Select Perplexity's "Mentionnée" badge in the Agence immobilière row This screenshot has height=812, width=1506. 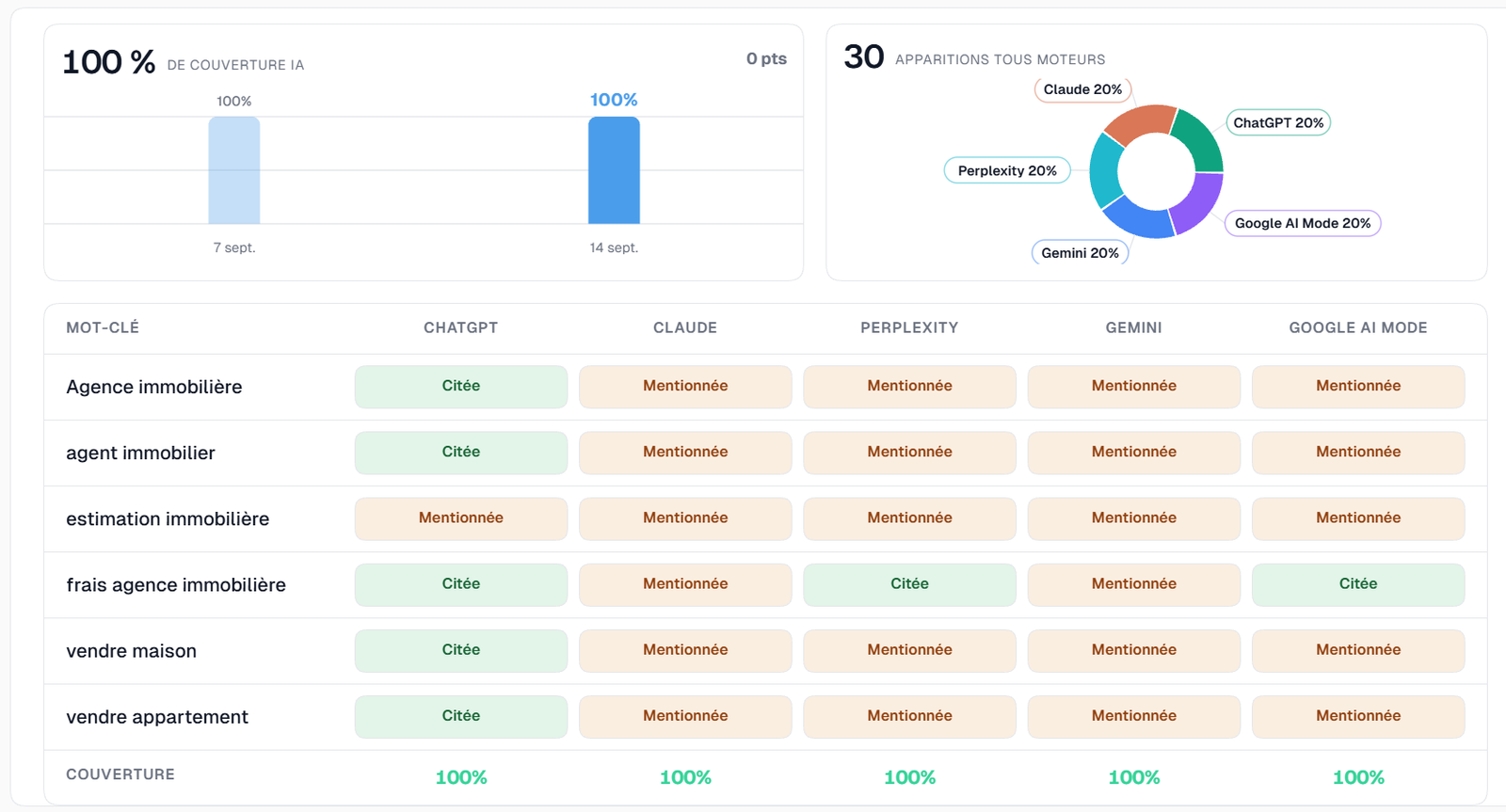pyautogui.click(x=910, y=387)
